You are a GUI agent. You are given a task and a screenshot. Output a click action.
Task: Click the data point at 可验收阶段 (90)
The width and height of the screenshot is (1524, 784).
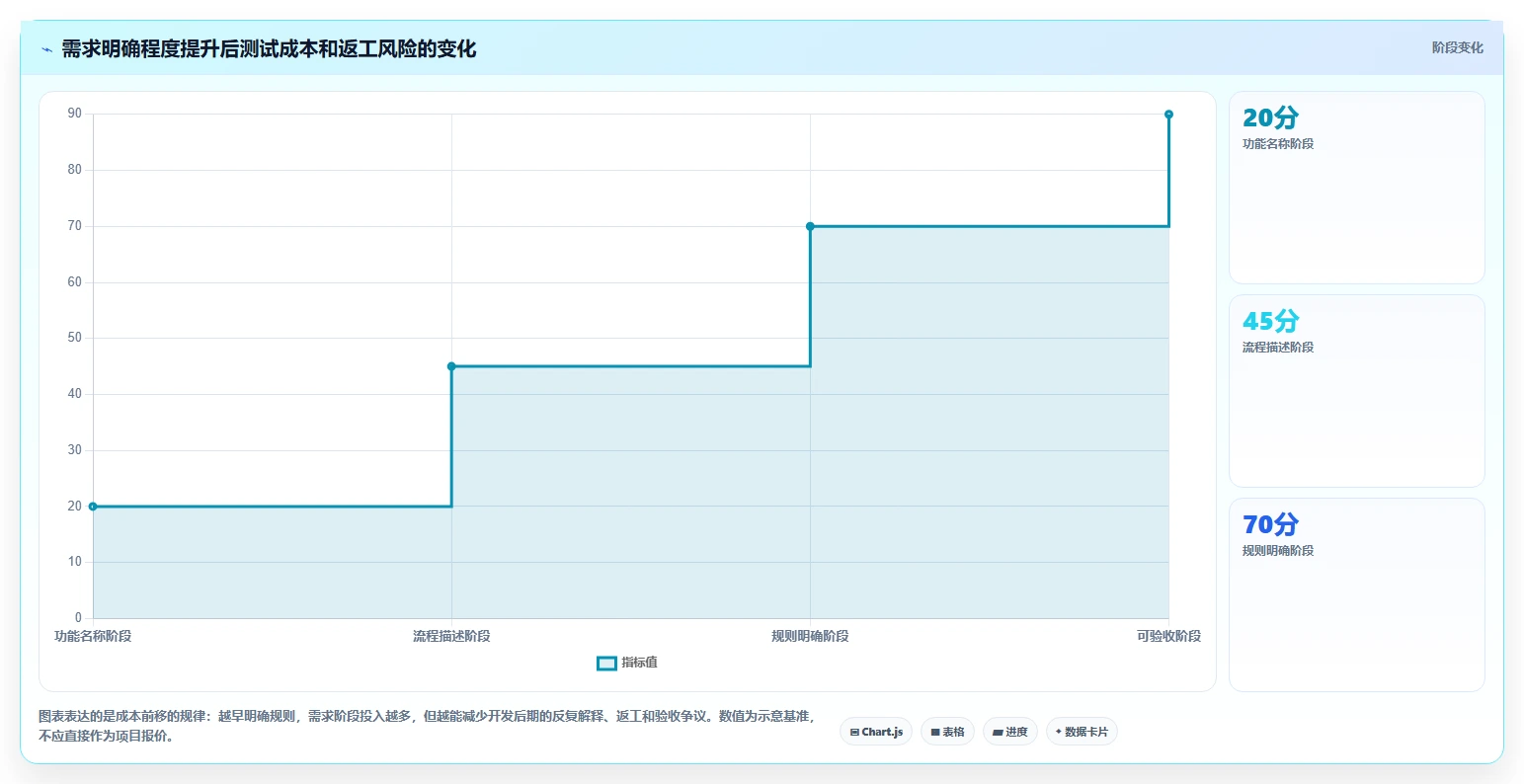click(1168, 115)
